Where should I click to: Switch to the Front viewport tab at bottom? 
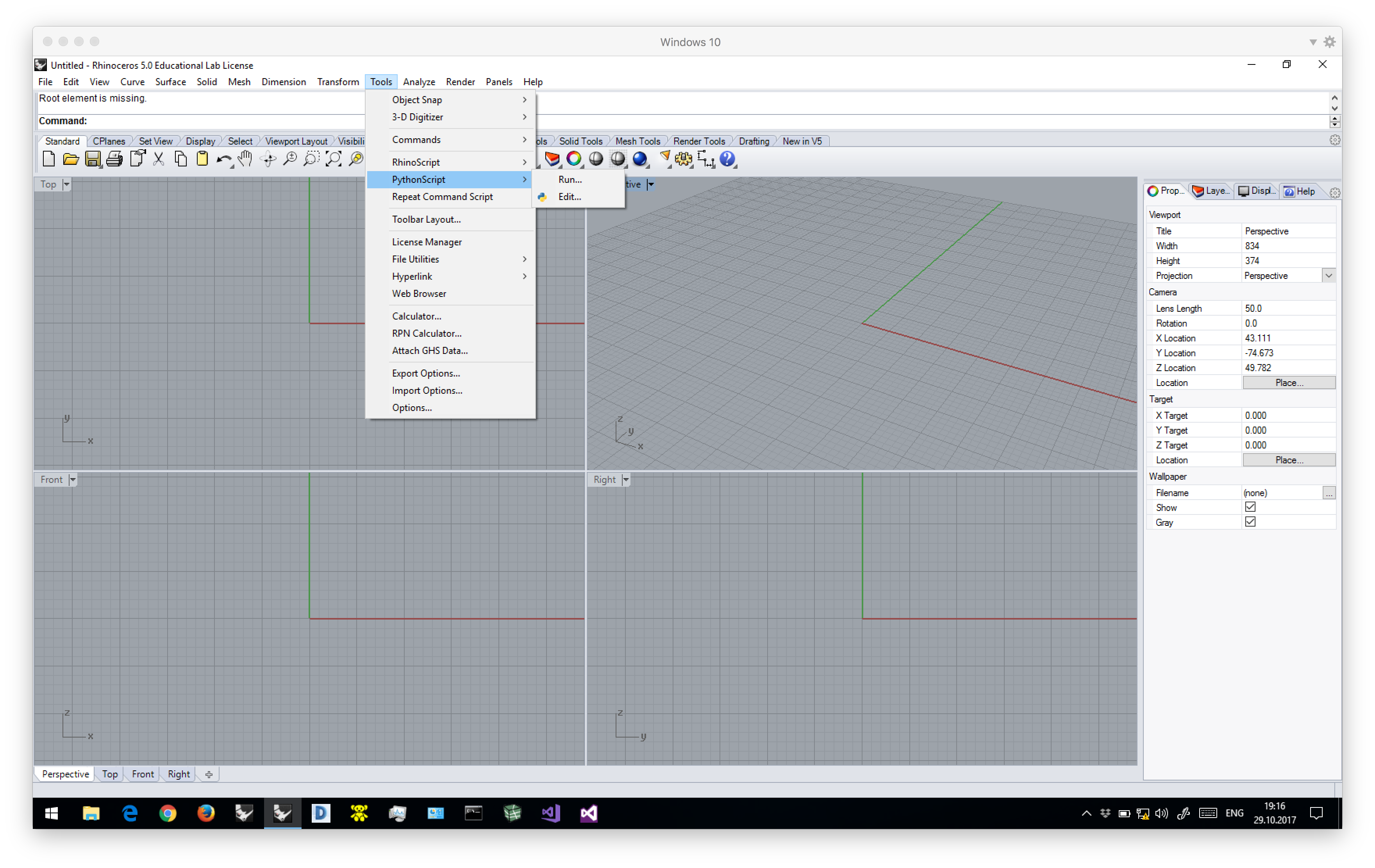pos(142,774)
